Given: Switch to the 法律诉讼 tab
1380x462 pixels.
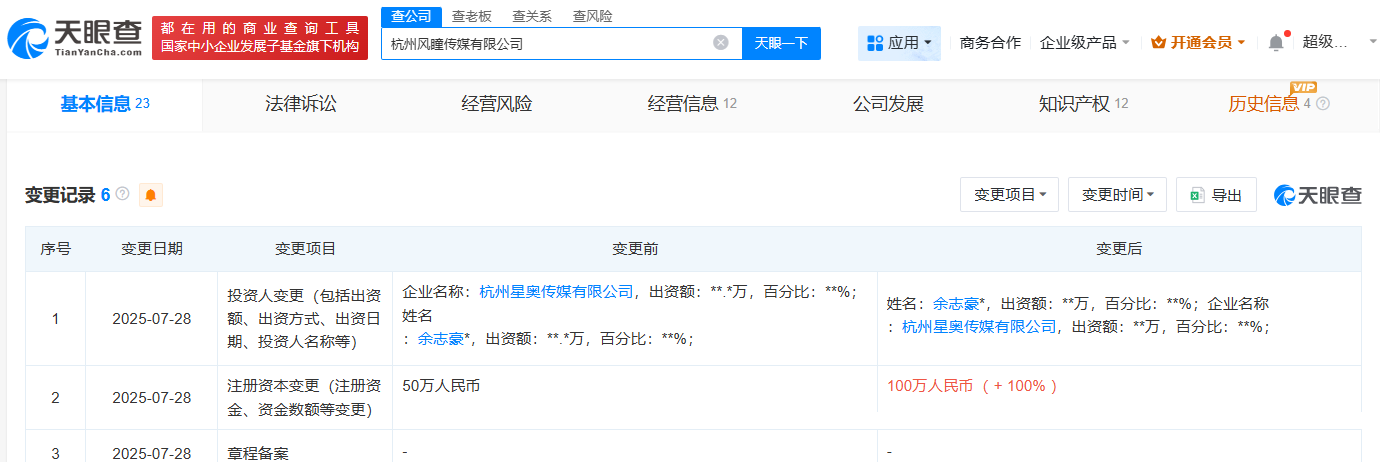Looking at the screenshot, I should pos(301,104).
